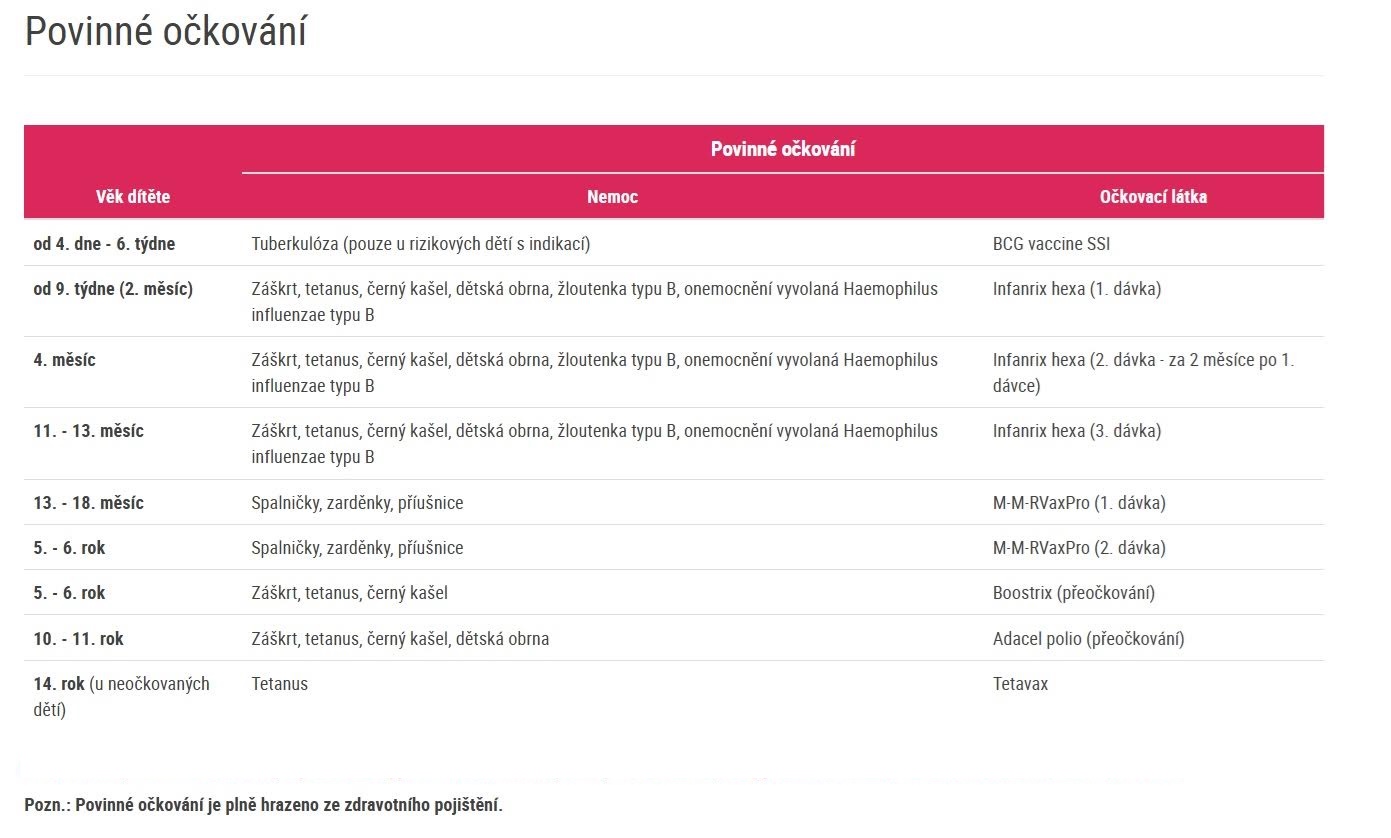Click the pink 'Povinné očkování' table header
Screen dimensions: 1391x838
[x=783, y=149]
